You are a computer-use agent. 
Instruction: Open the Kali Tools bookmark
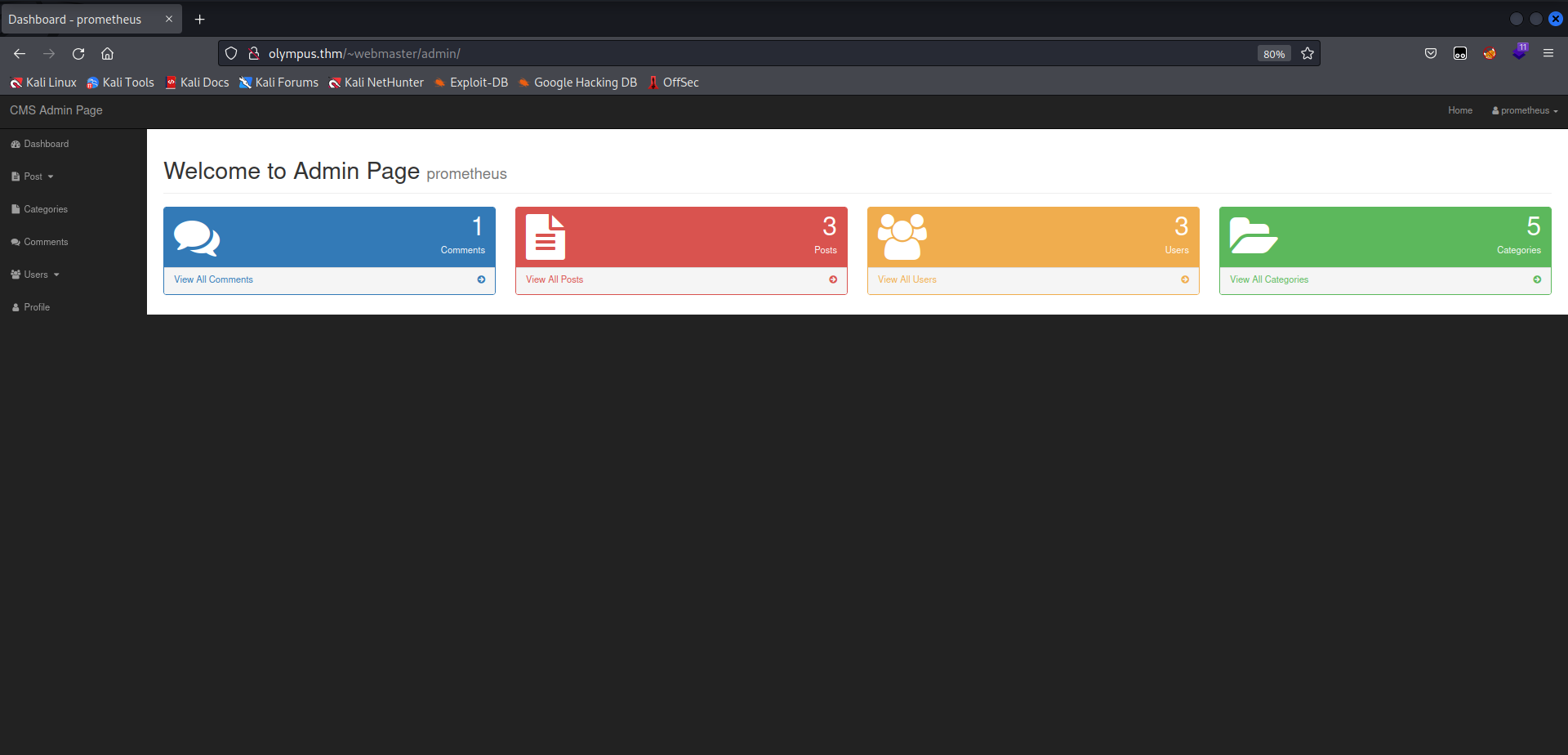[120, 82]
